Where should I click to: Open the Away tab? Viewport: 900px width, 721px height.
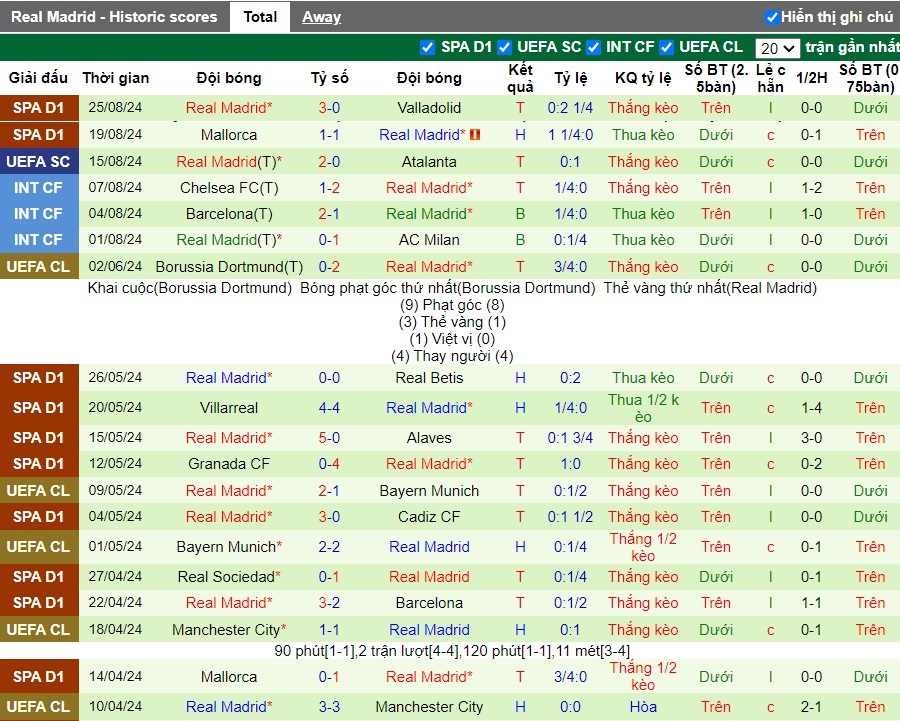[x=321, y=17]
